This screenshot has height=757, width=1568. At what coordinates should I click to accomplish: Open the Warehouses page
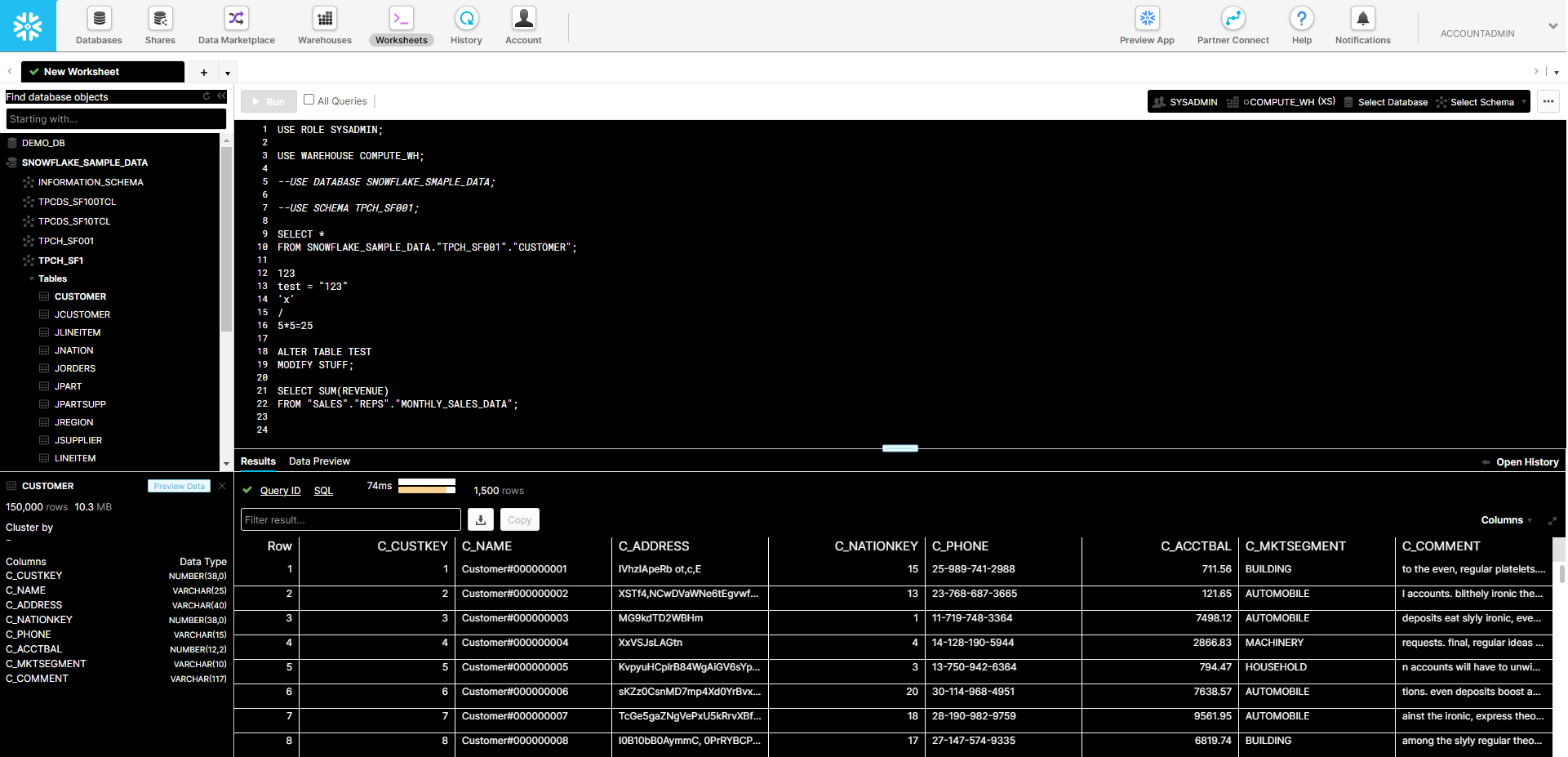point(325,26)
